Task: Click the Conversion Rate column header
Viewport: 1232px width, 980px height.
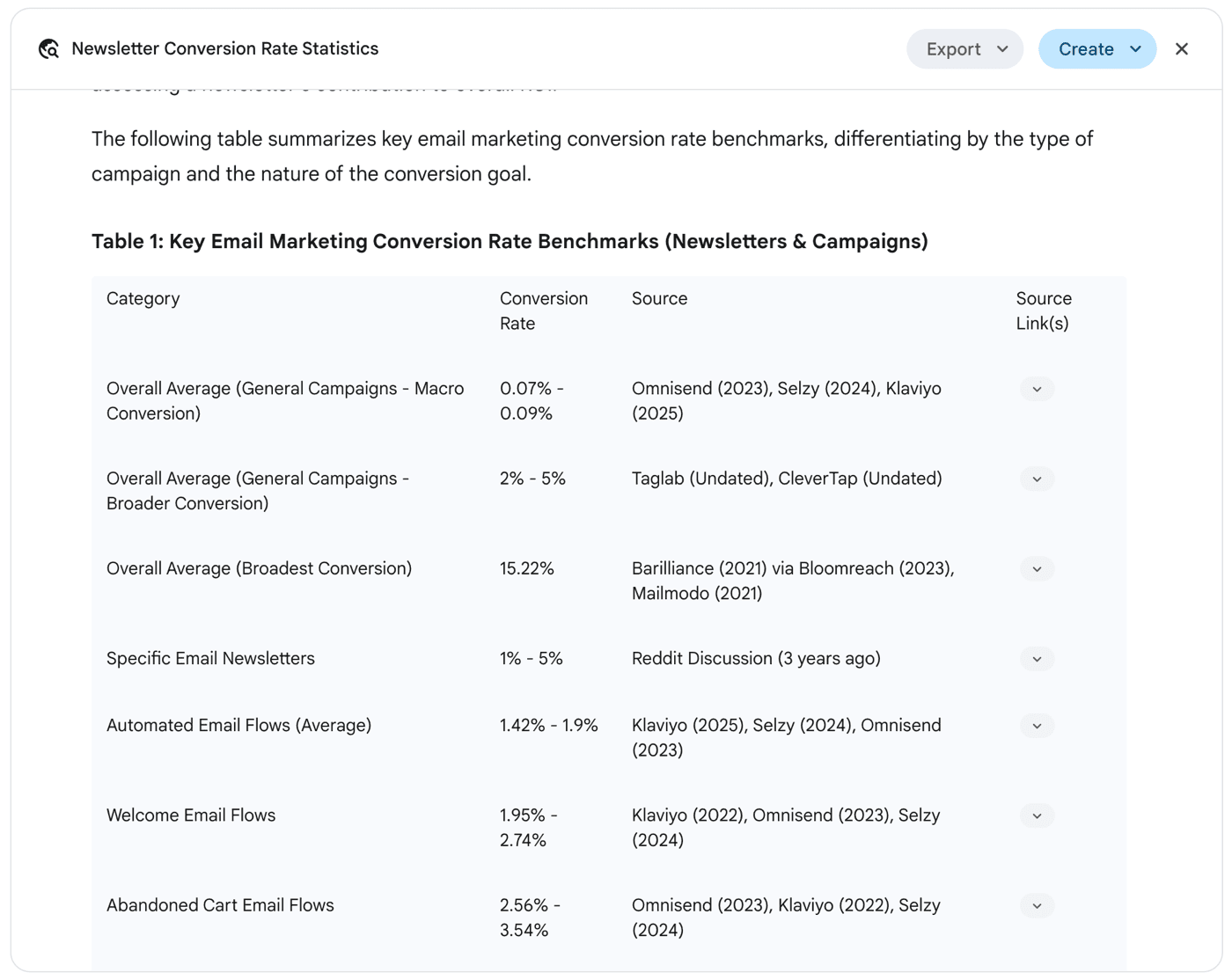Action: 544,311
